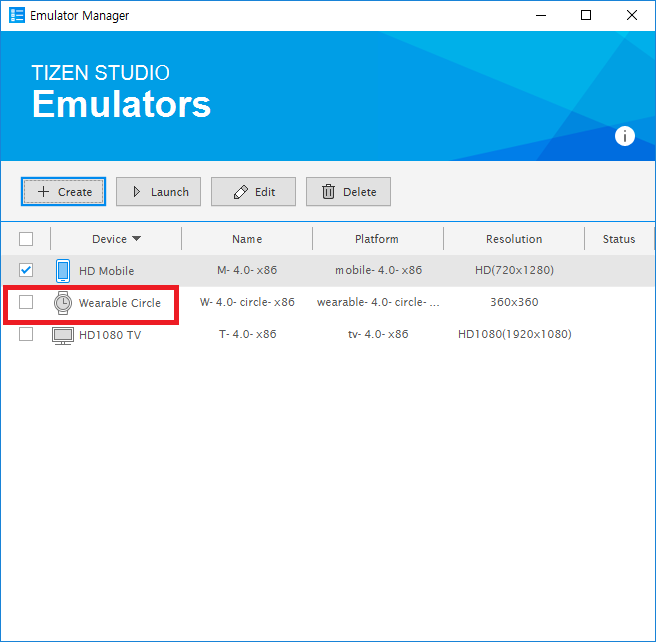Click the Name column header
This screenshot has width=656, height=642.
click(x=247, y=239)
